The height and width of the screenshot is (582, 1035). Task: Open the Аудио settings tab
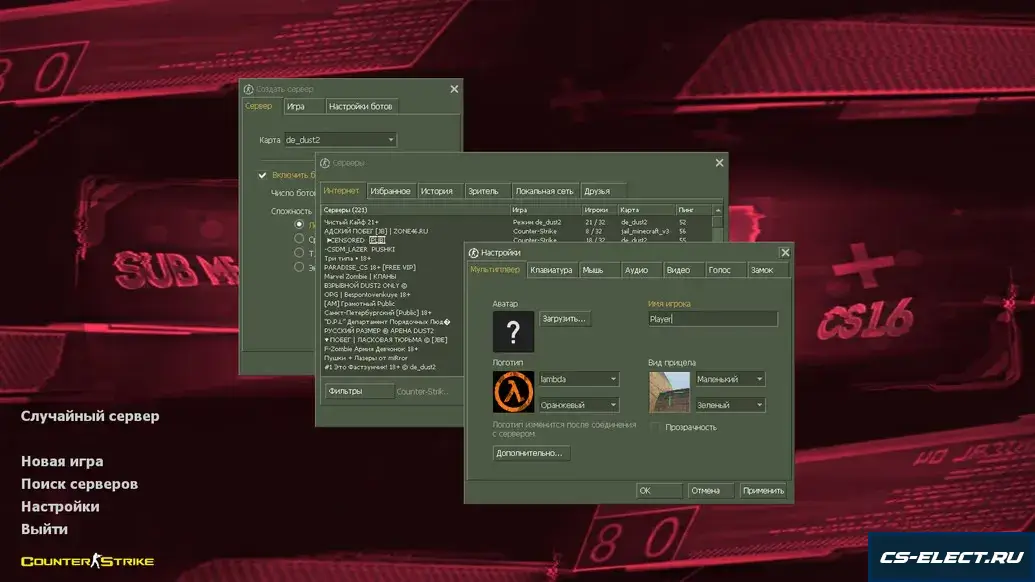pos(642,270)
